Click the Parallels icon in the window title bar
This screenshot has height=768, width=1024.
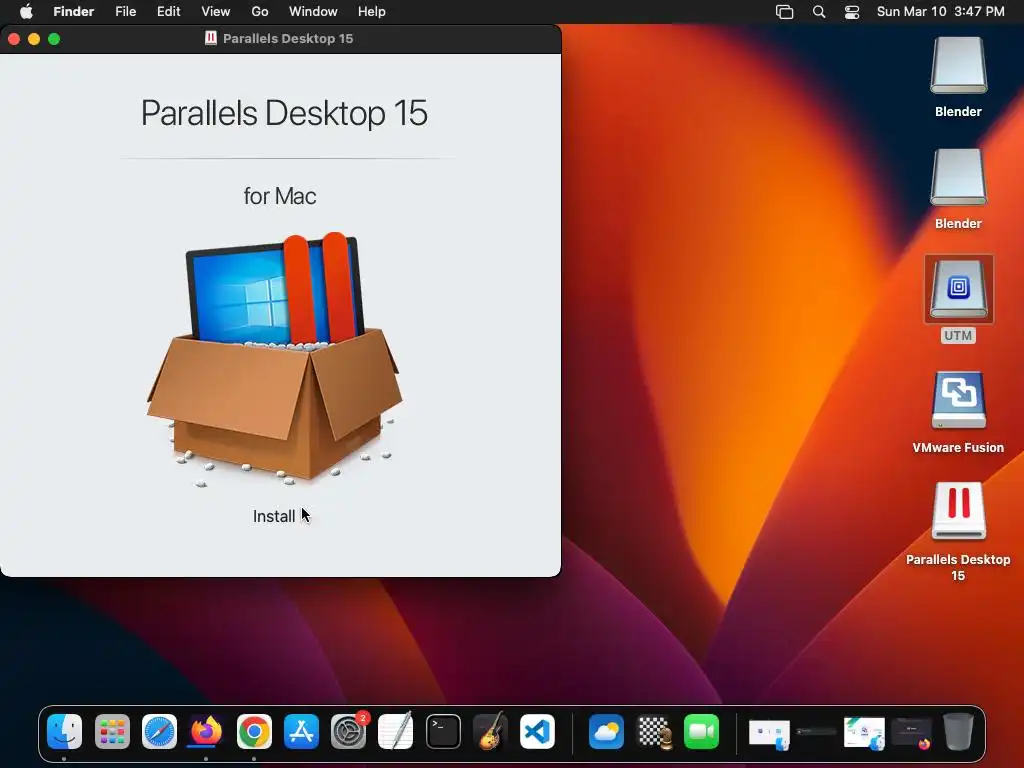211,38
